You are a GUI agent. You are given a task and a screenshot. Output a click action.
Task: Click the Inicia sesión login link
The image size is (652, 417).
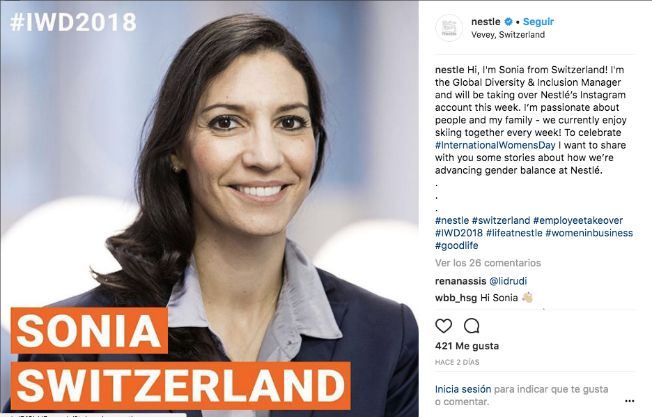pyautogui.click(x=463, y=389)
